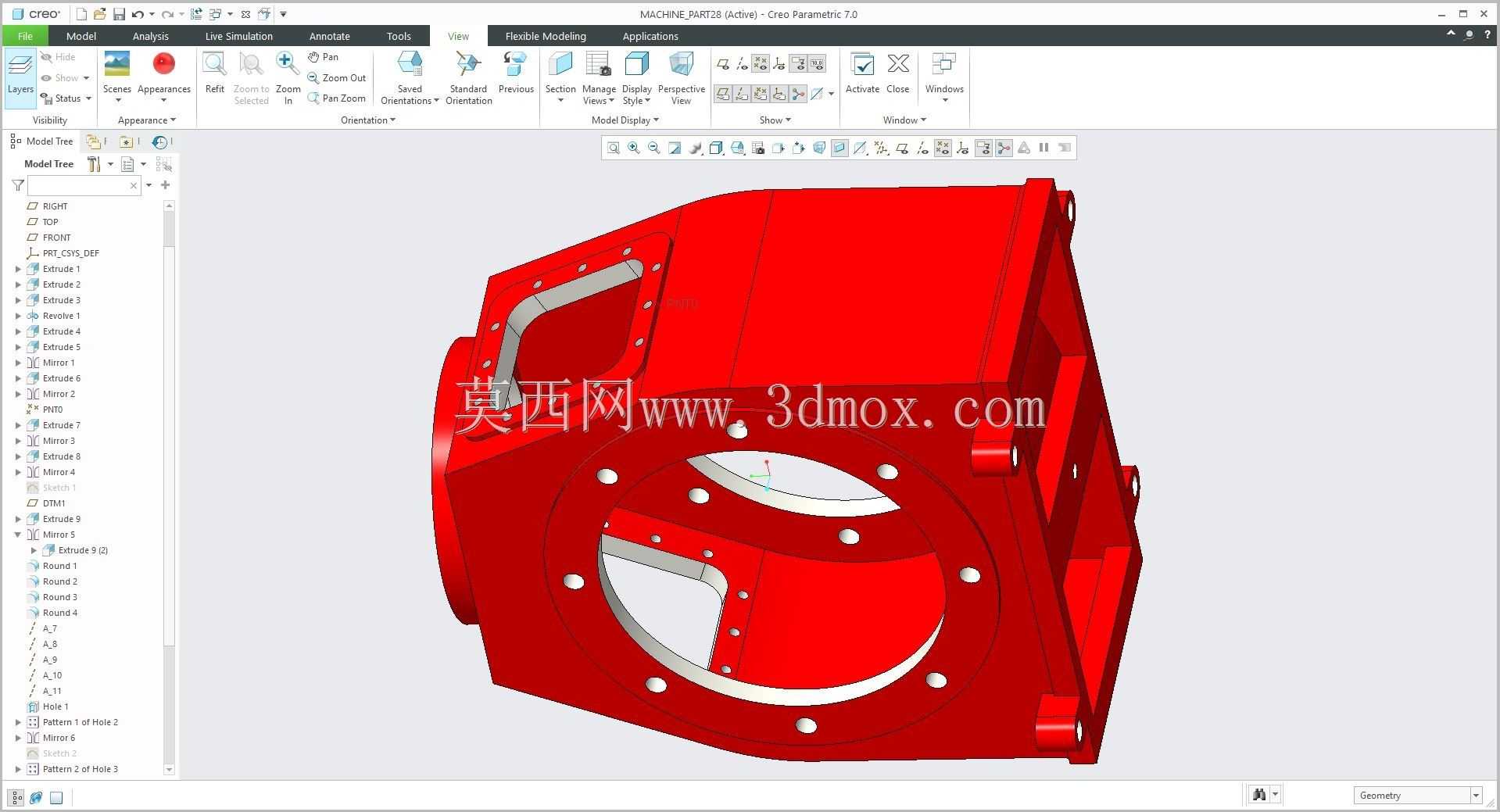Open the File menu
The image size is (1500, 812).
click(x=25, y=36)
